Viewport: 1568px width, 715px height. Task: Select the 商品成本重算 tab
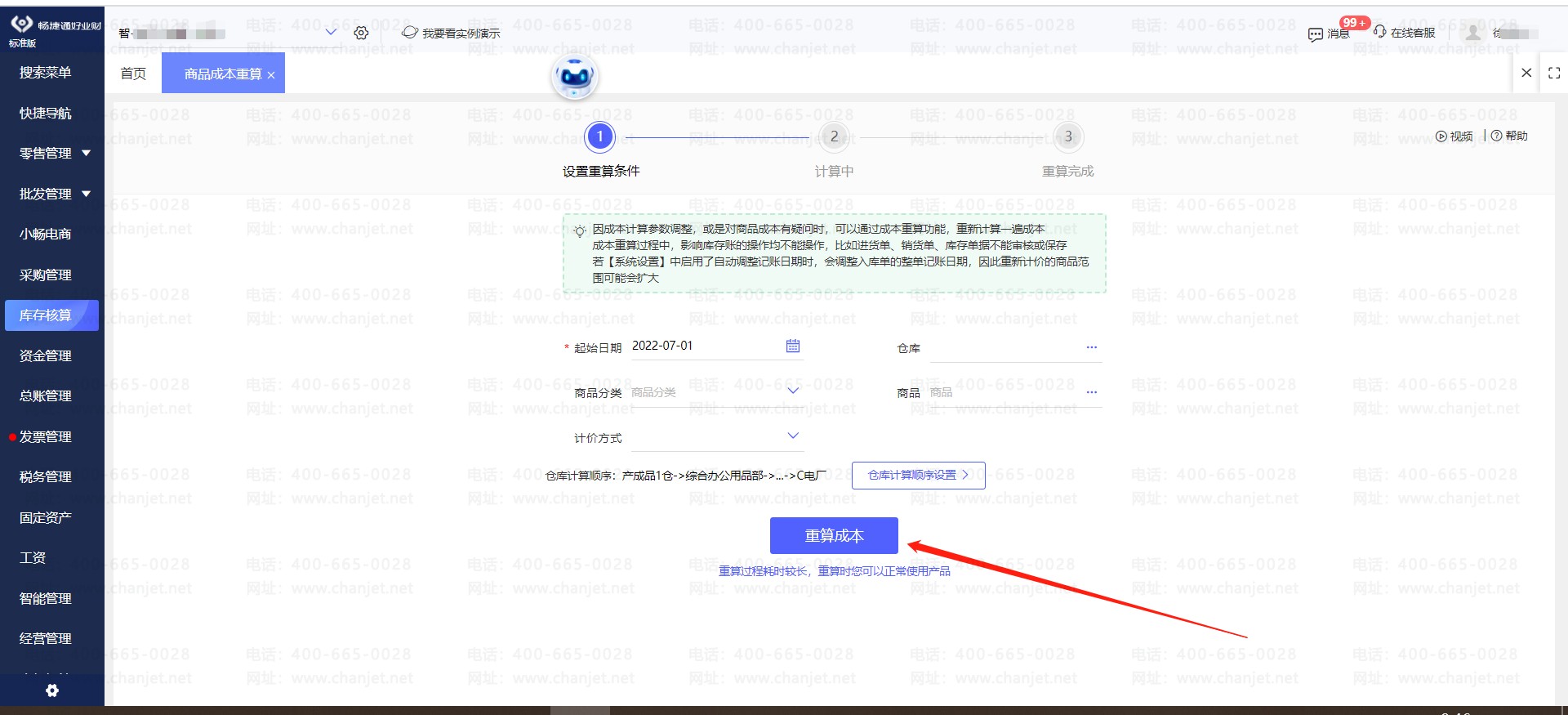tap(223, 74)
